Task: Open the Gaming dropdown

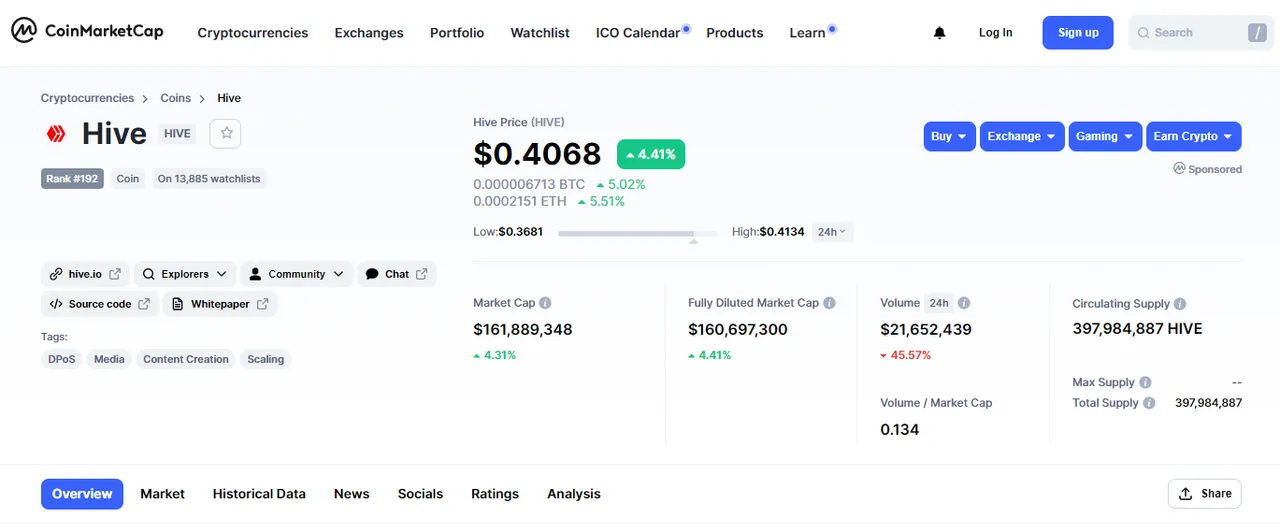Action: point(1105,136)
